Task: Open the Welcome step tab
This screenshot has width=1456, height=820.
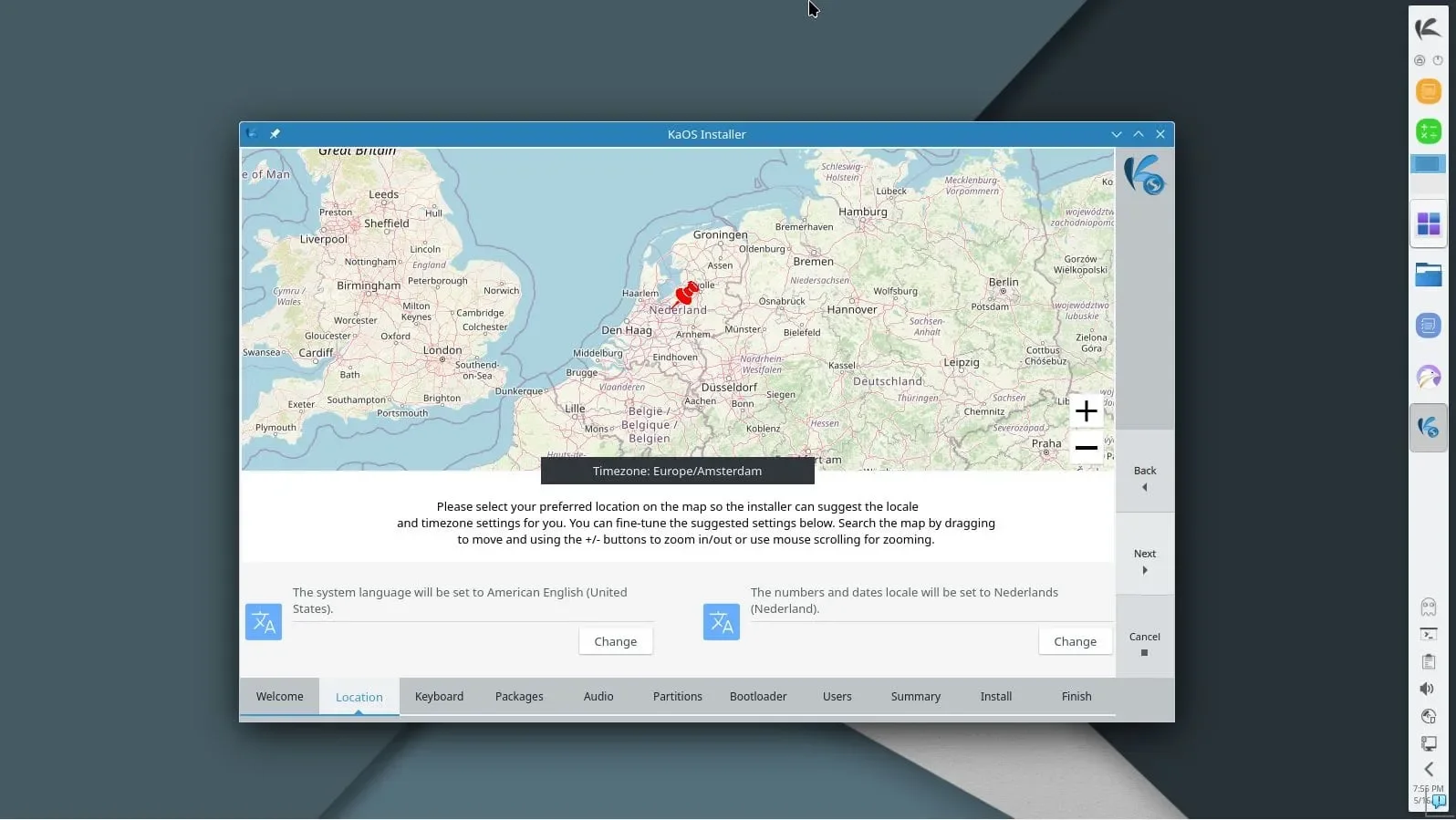Action: click(279, 696)
